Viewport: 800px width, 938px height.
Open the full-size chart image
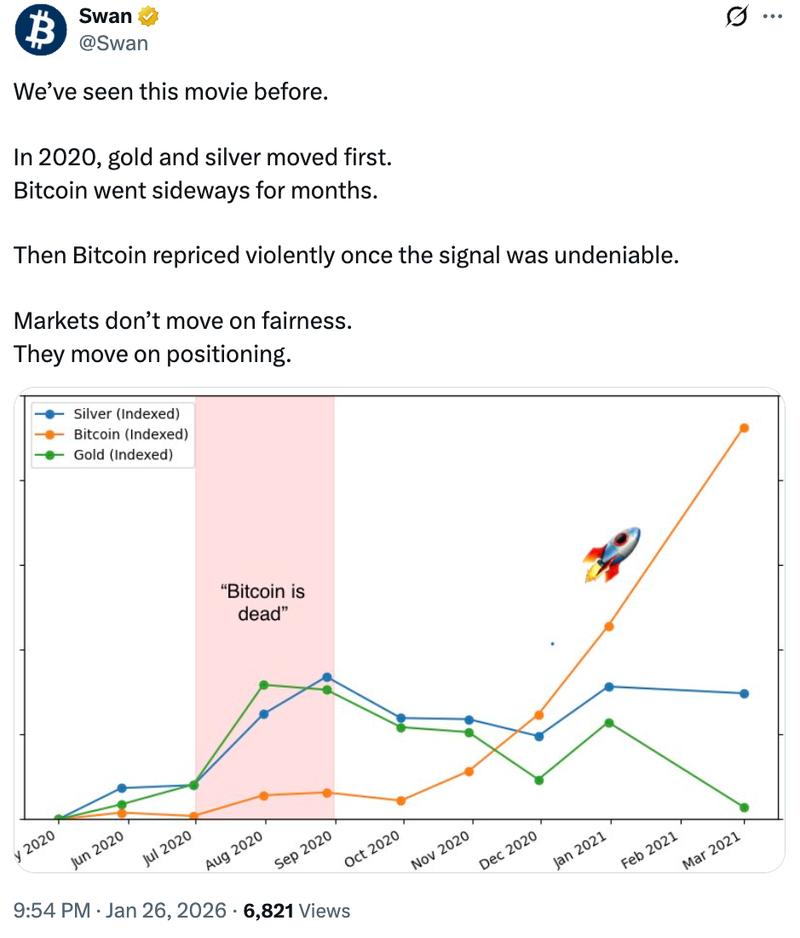click(x=400, y=630)
